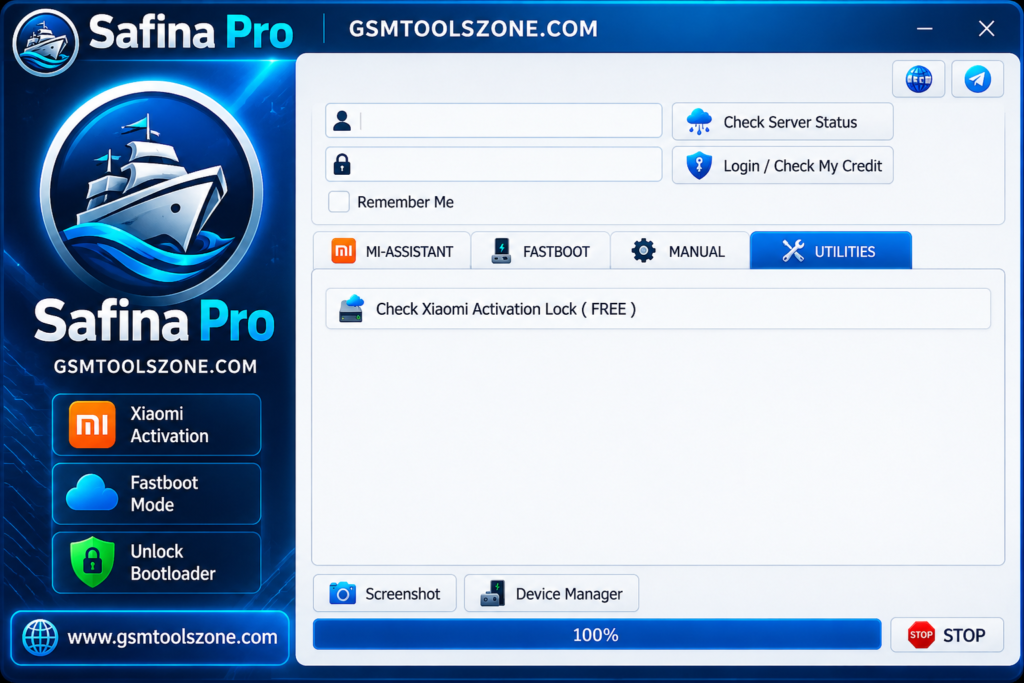Click the green shield lock icon
The height and width of the screenshot is (683, 1024).
coord(92,562)
